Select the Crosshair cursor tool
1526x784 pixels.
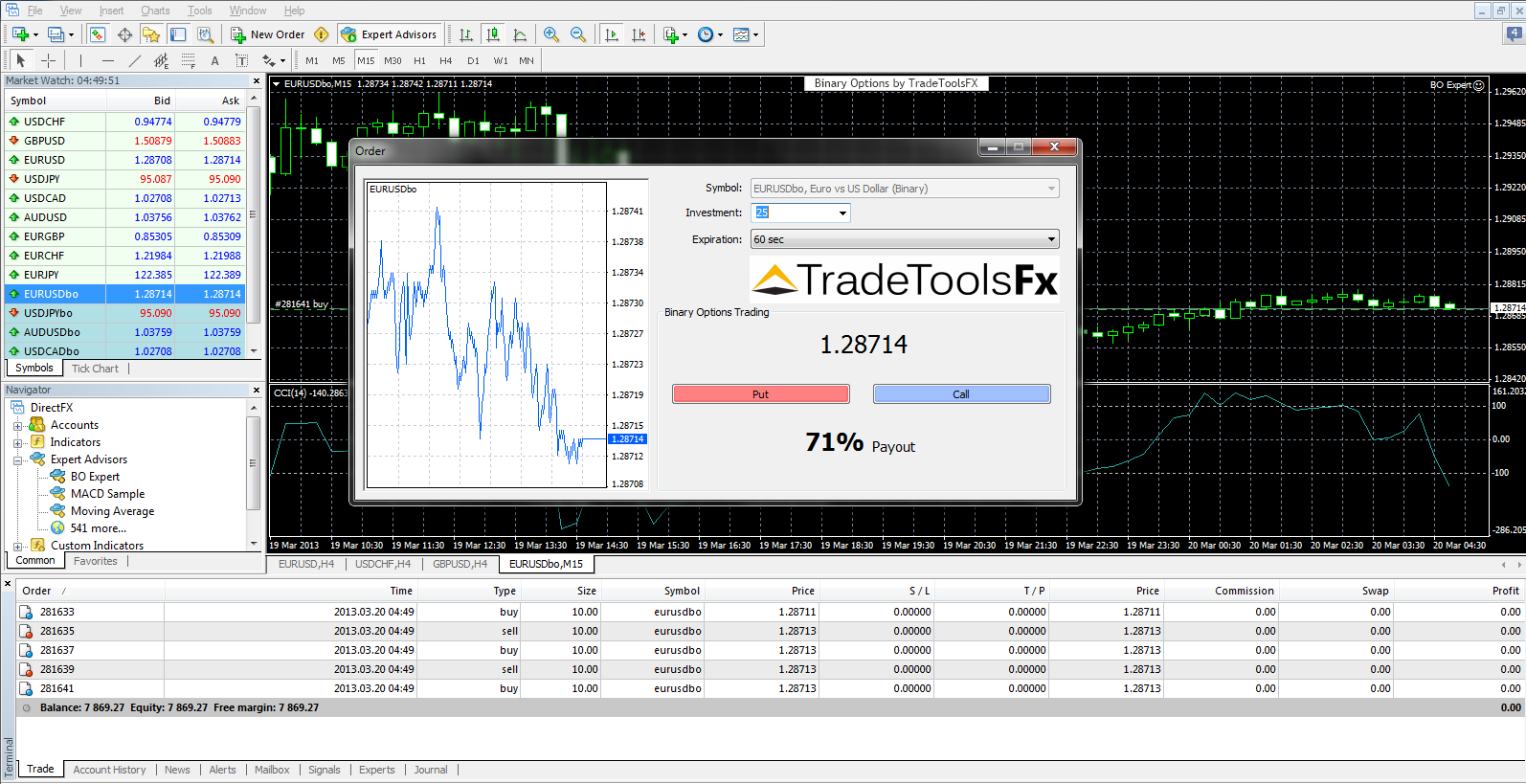click(x=48, y=60)
